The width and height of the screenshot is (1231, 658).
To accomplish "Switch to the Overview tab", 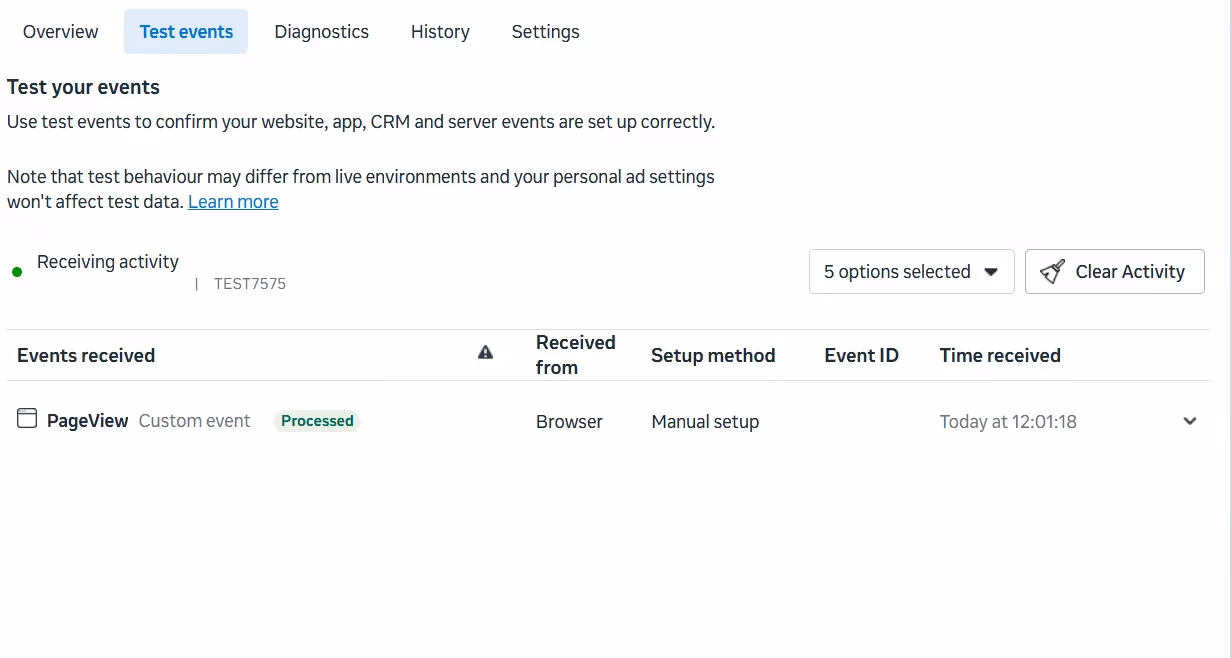I will (x=61, y=32).
